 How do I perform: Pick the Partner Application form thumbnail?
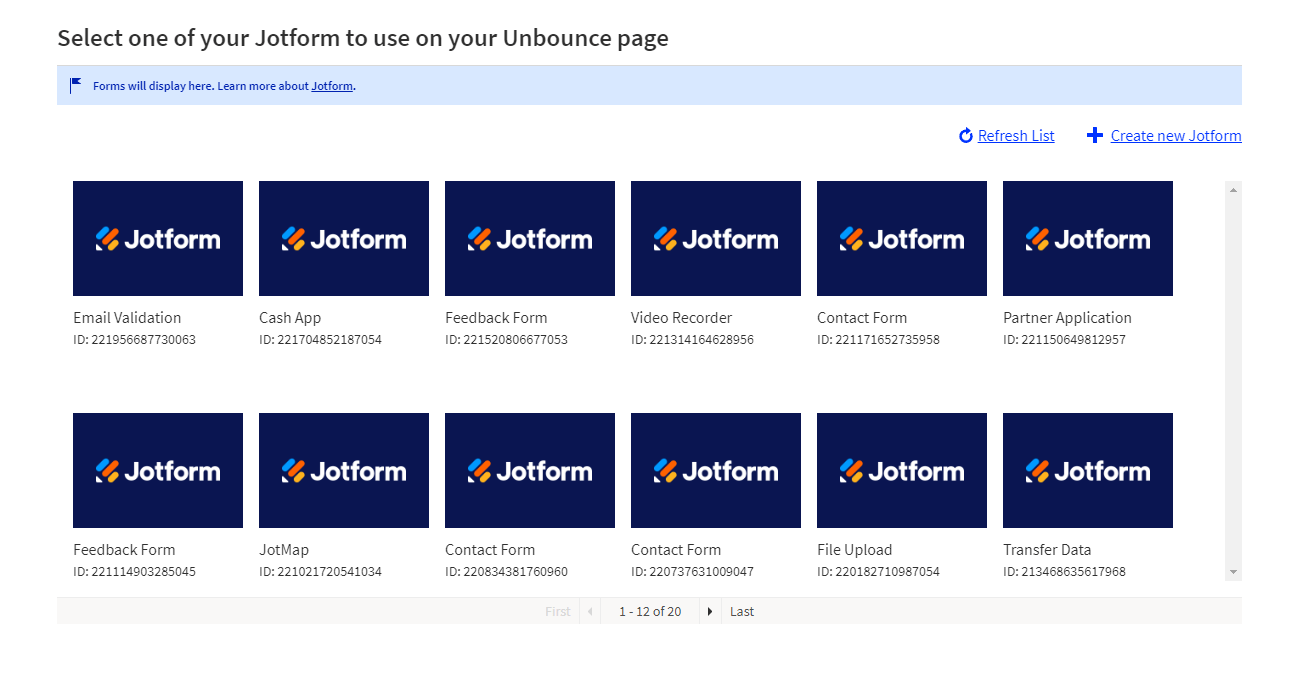click(1088, 238)
